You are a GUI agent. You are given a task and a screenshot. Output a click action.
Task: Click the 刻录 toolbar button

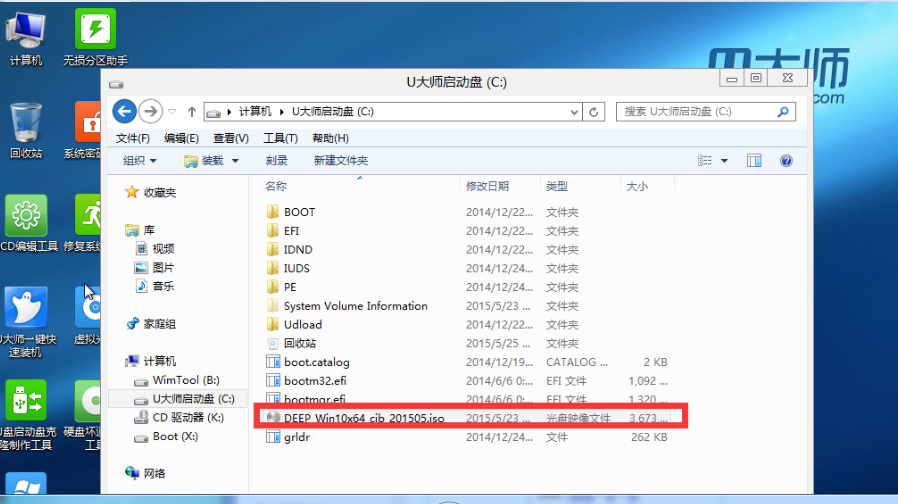[x=277, y=161]
